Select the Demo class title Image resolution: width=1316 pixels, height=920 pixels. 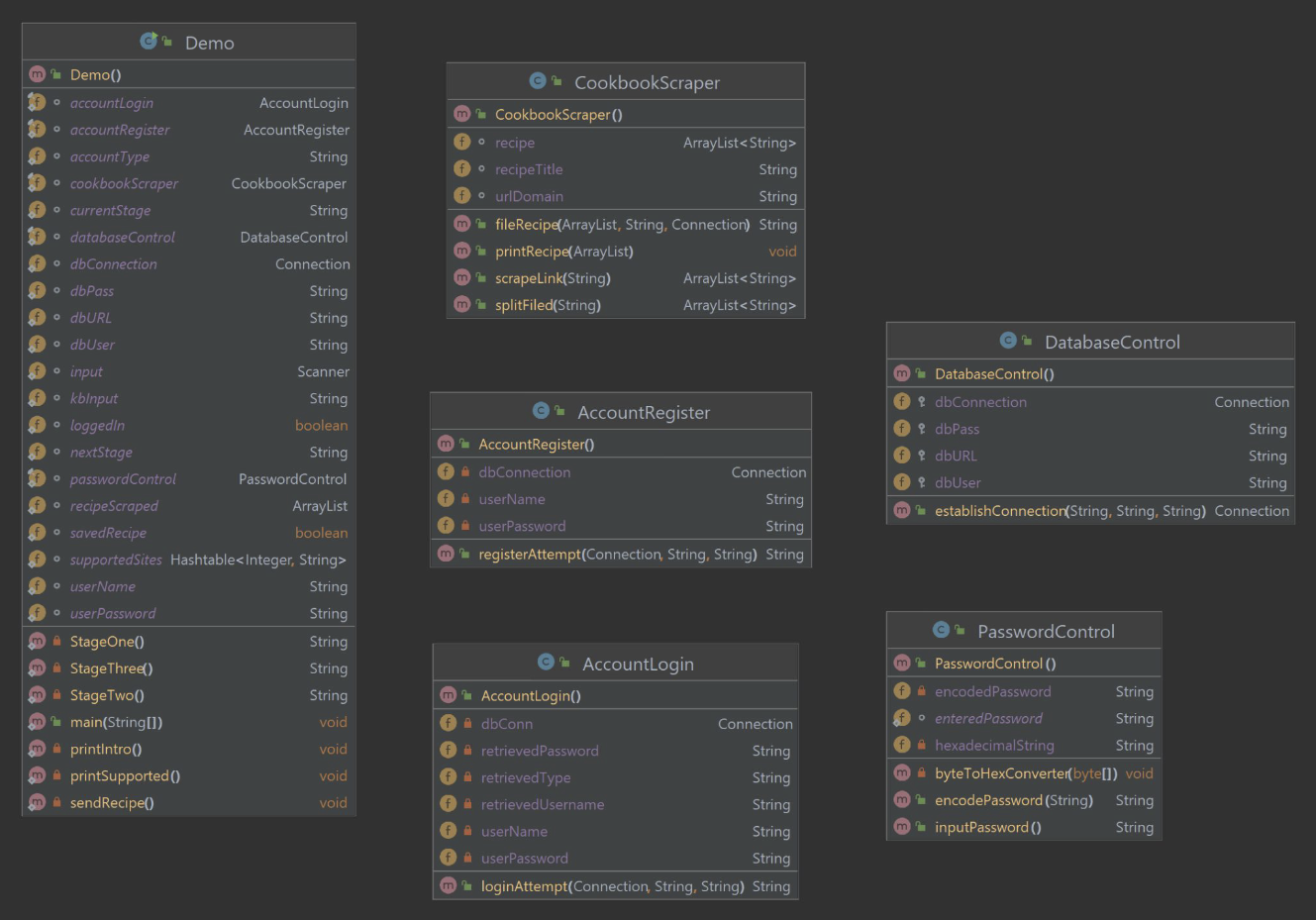point(210,43)
